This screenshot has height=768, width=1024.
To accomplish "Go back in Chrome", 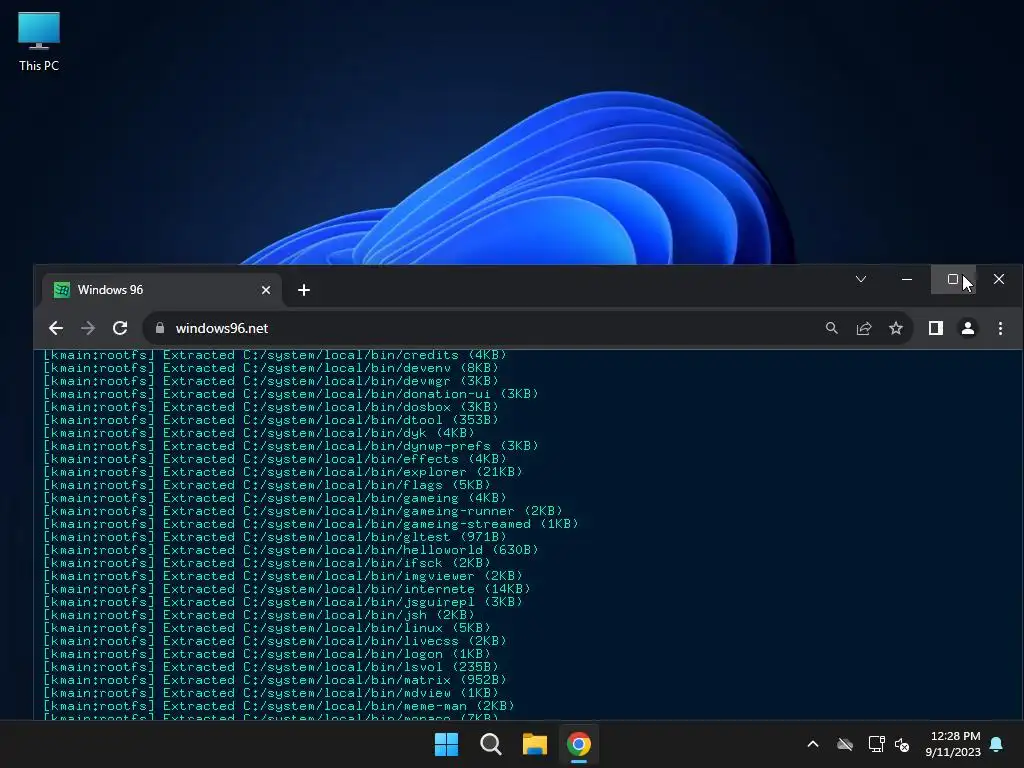I will pyautogui.click(x=56, y=328).
